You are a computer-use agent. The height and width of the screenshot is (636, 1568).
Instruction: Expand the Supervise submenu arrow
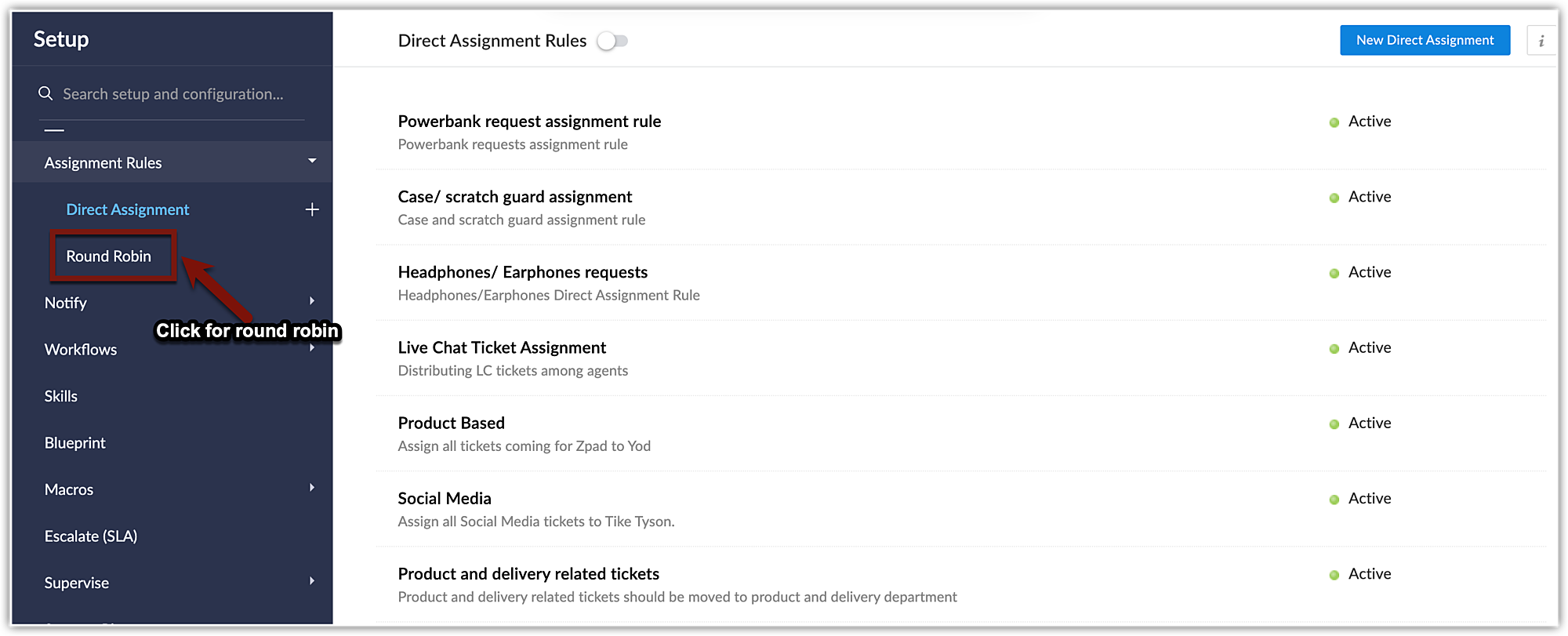tap(312, 581)
